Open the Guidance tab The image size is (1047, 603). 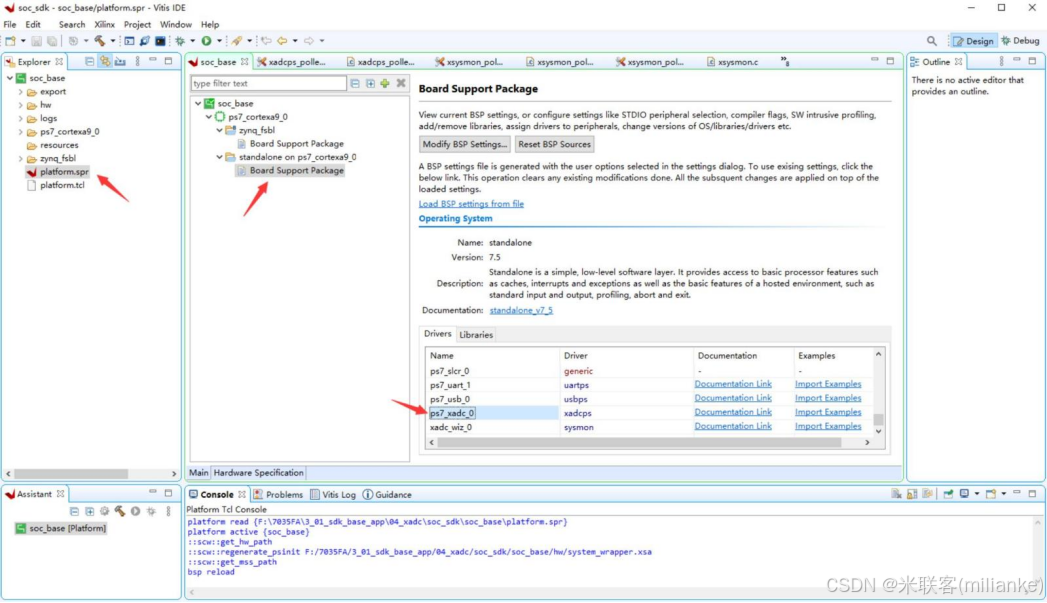(x=387, y=495)
